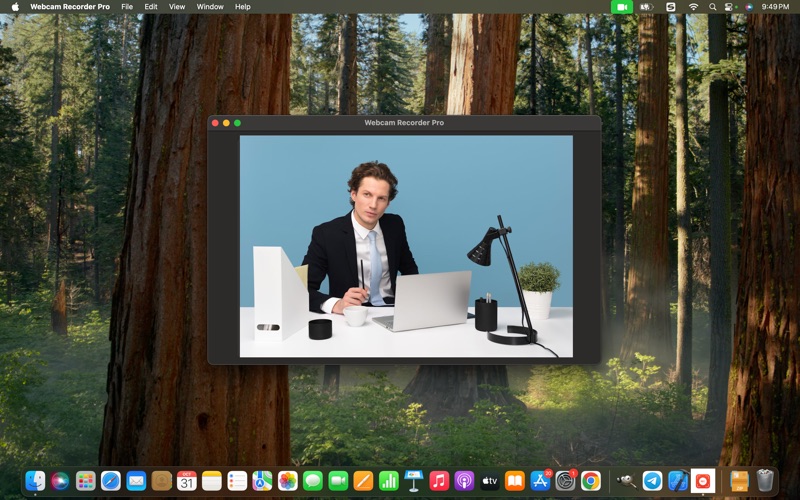The image size is (800, 500).
Task: Launch Telegram from the dock
Action: (652, 480)
